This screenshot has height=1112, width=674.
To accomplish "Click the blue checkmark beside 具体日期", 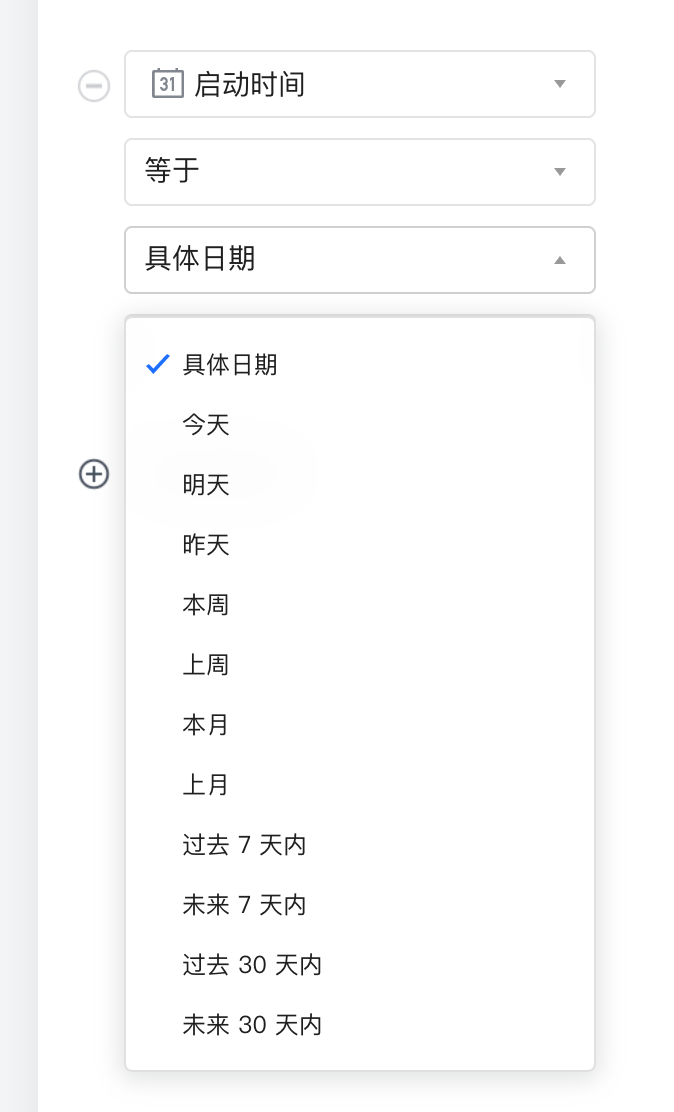I will [x=157, y=364].
